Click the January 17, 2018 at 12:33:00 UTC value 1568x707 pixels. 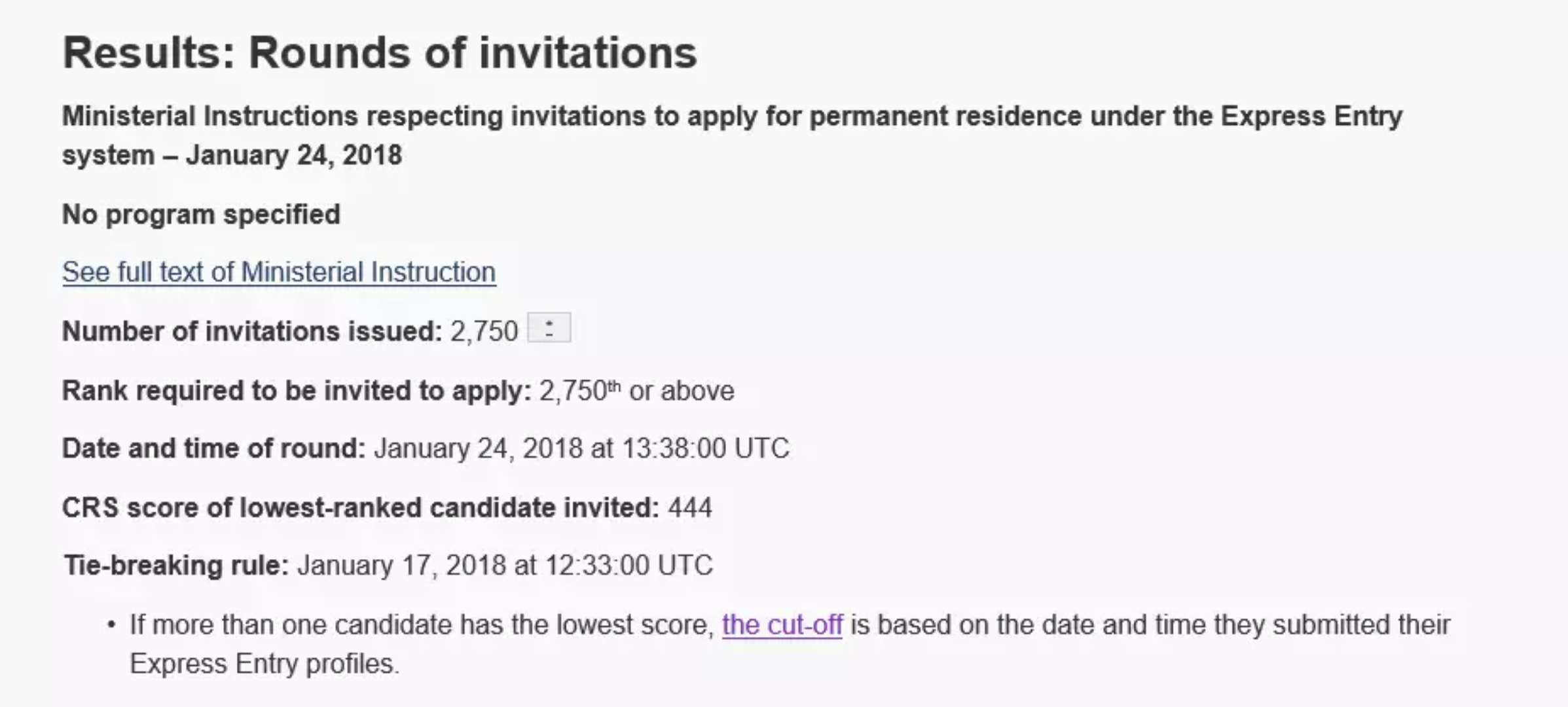click(505, 566)
